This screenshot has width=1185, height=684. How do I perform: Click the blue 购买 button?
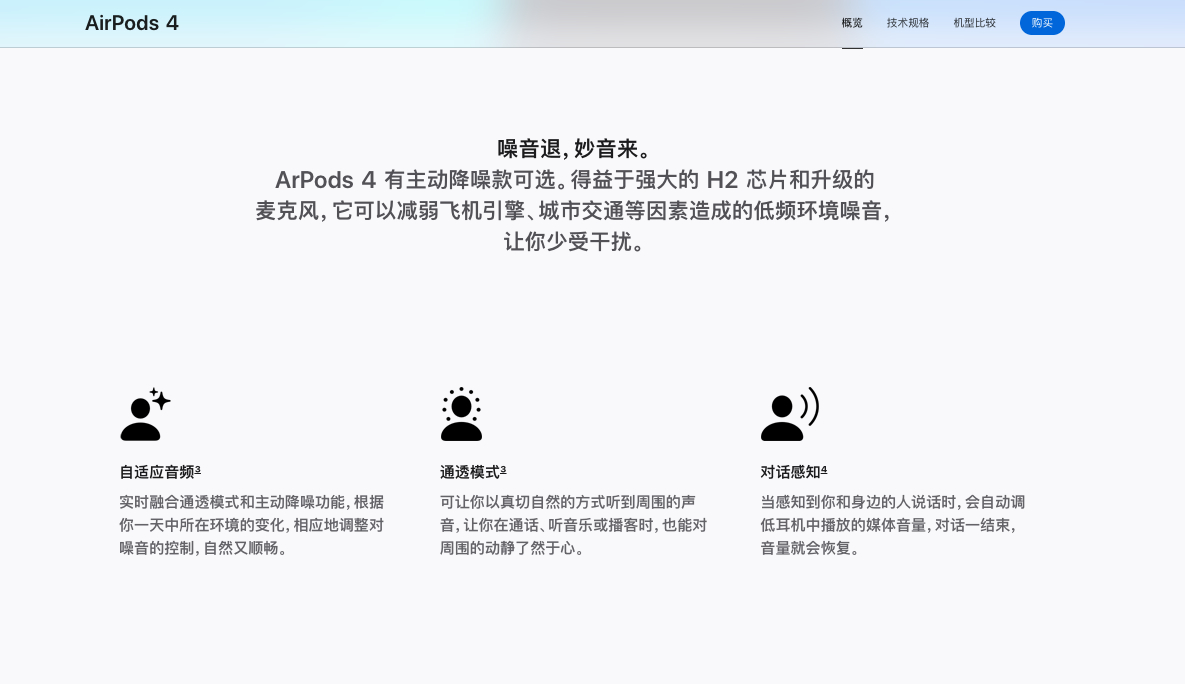pyautogui.click(x=1042, y=23)
